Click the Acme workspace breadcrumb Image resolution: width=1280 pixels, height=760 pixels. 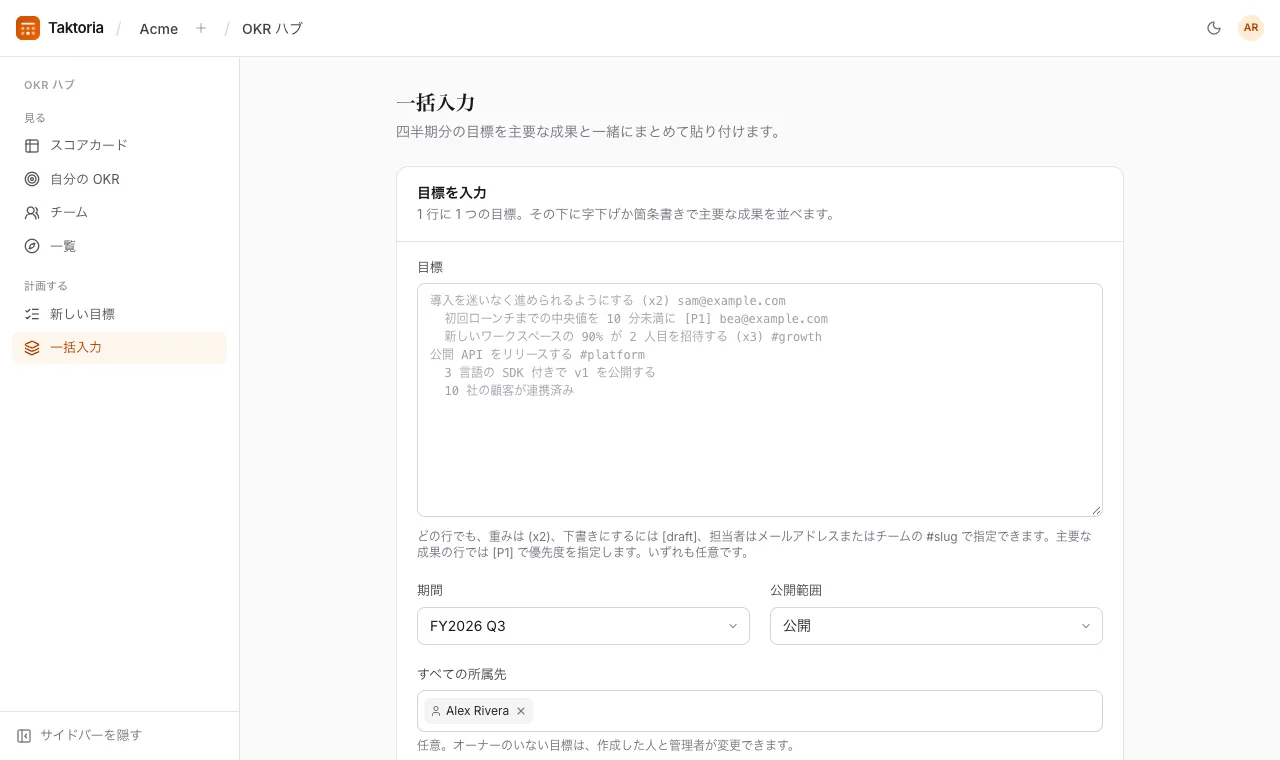tap(159, 29)
